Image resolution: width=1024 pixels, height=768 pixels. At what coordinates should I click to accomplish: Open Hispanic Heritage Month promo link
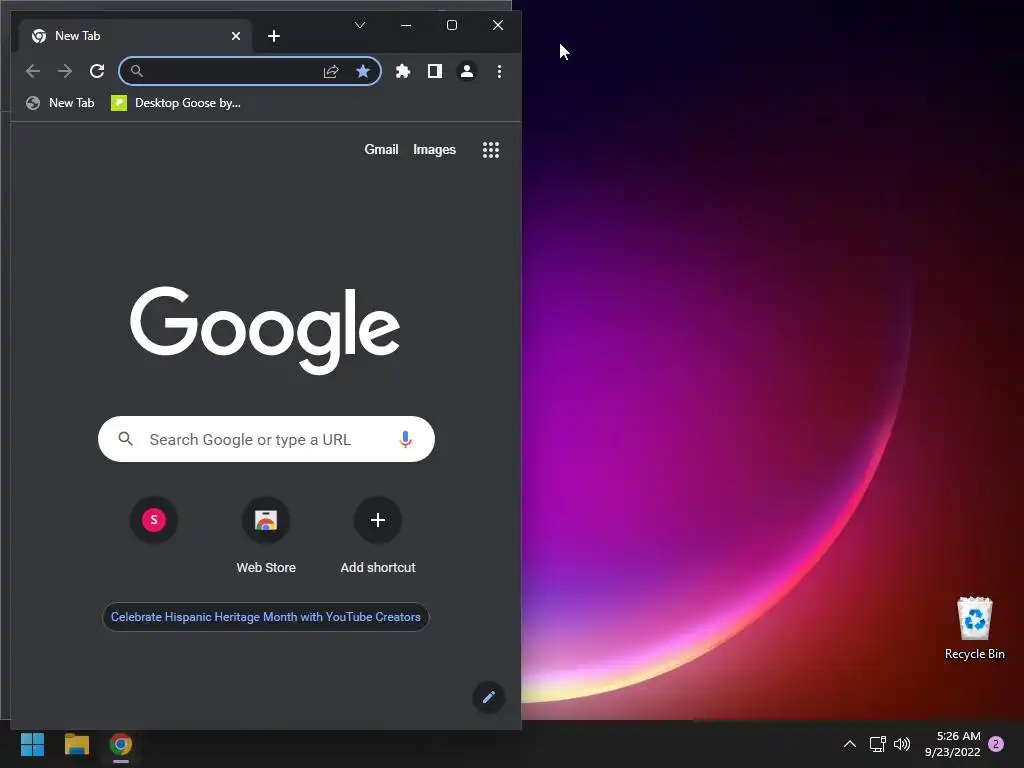coord(266,617)
